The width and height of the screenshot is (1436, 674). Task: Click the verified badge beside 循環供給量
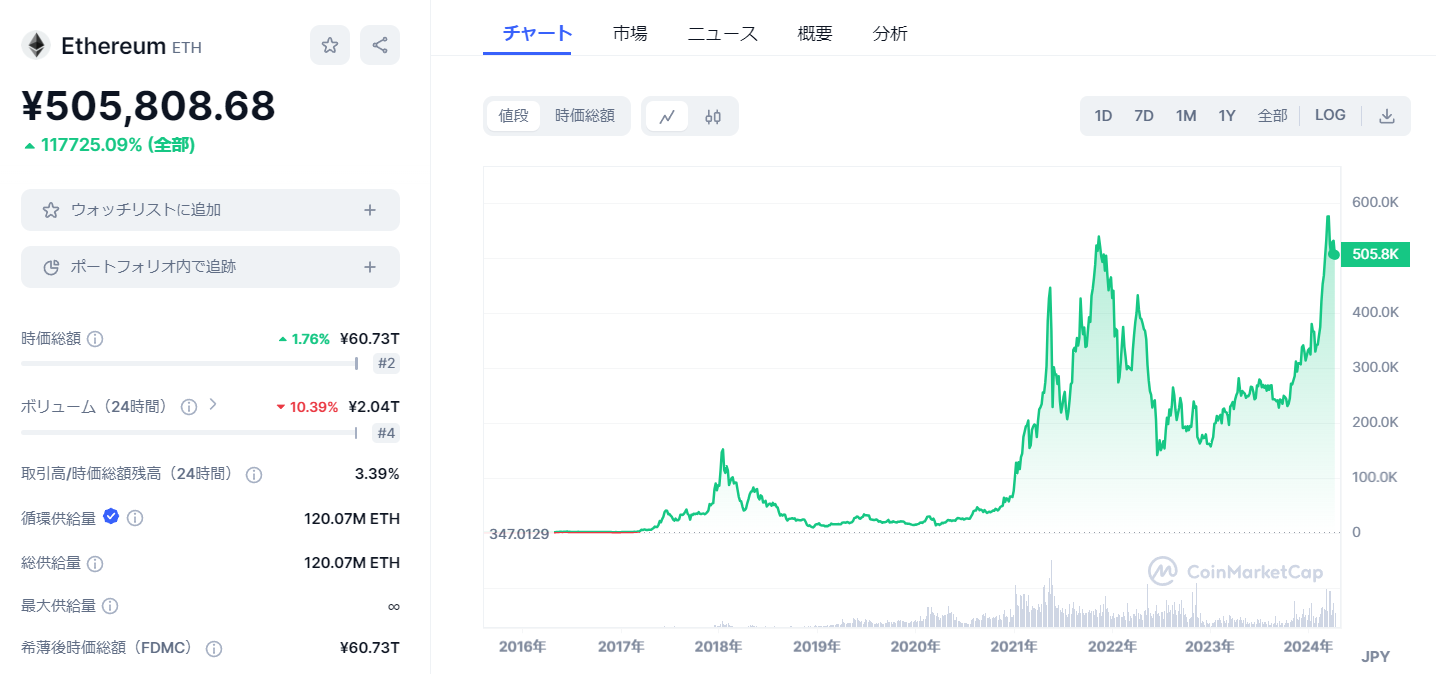coord(112,517)
